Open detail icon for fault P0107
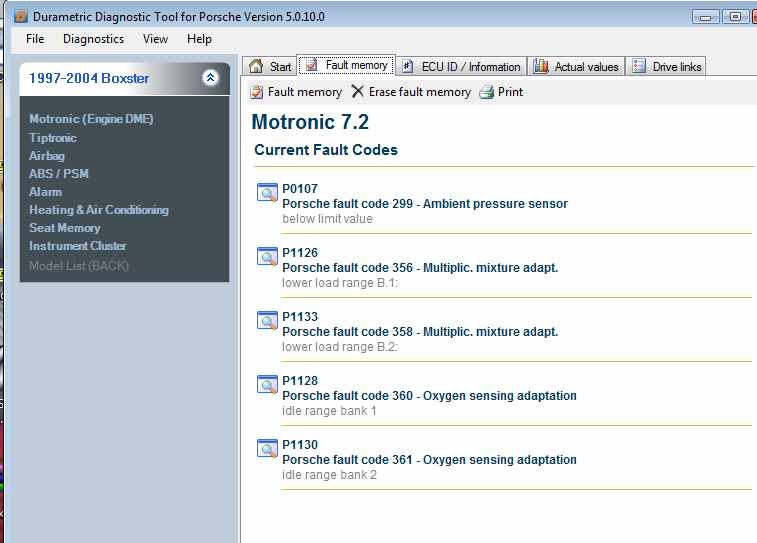Image resolution: width=757 pixels, height=543 pixels. 267,193
